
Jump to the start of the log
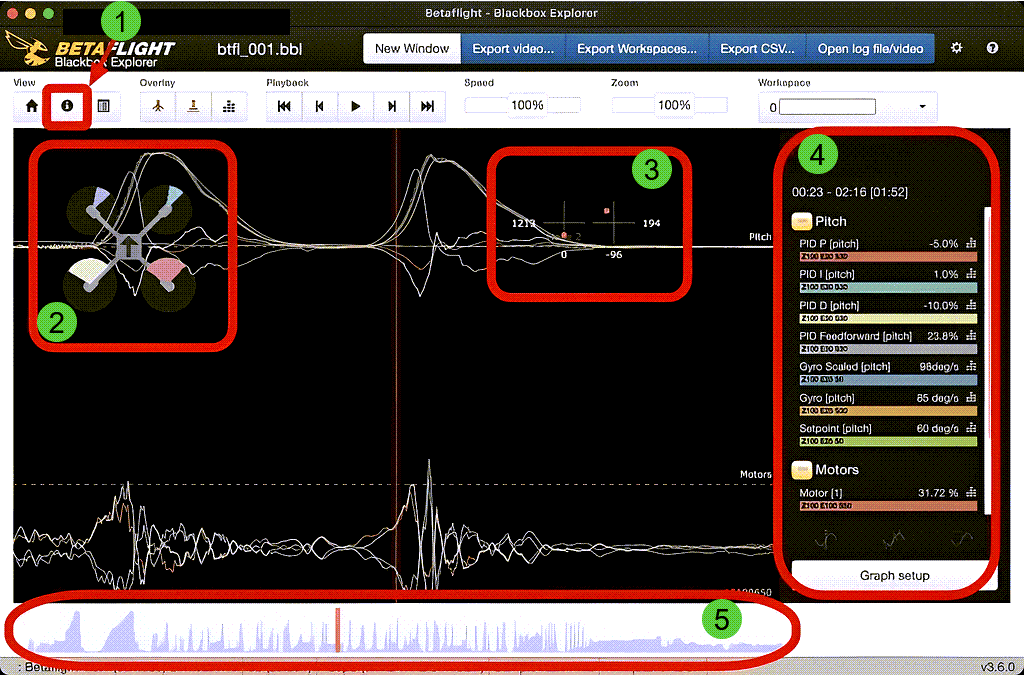pyautogui.click(x=284, y=106)
